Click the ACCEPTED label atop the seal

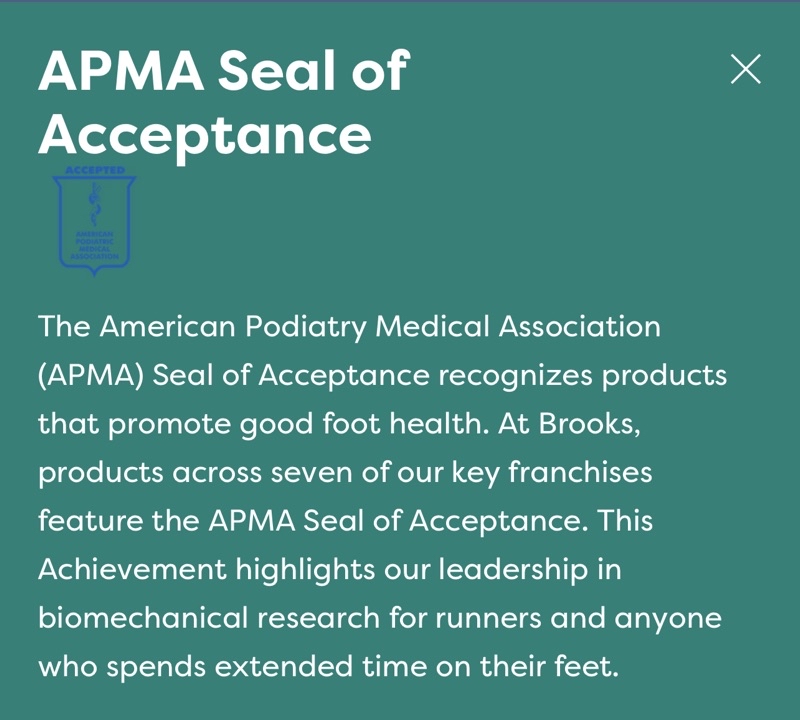(95, 170)
